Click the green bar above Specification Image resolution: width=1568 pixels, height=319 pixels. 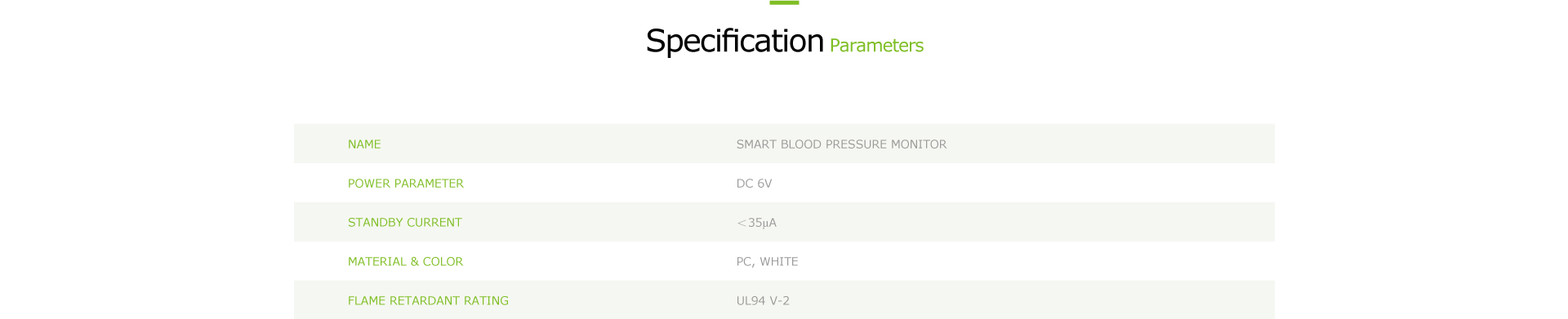pyautogui.click(x=784, y=2)
